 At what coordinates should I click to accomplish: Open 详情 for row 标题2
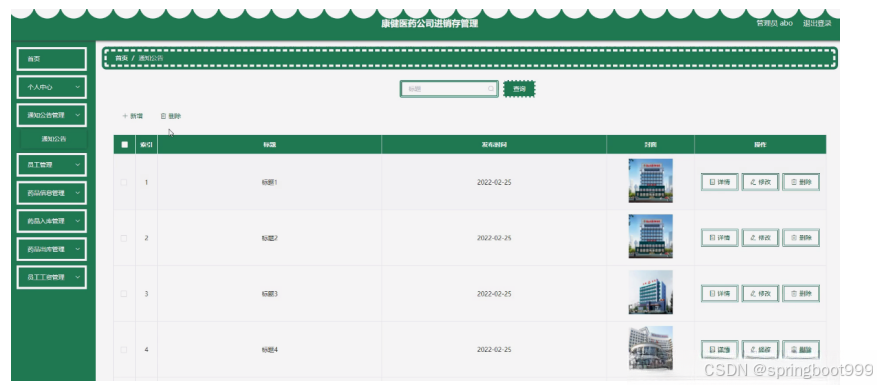coord(719,238)
